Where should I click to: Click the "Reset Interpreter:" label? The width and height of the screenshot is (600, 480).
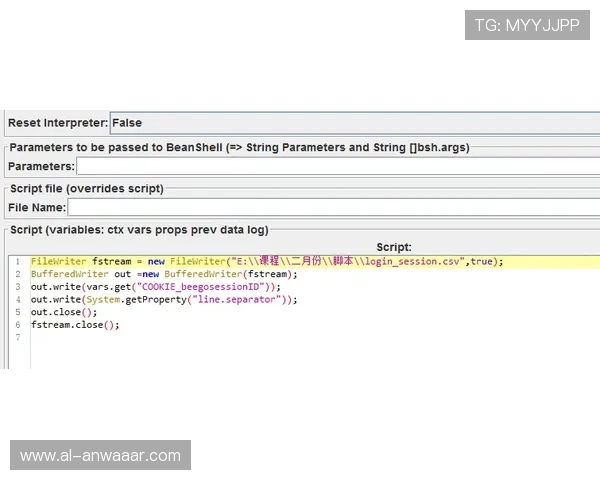(57, 123)
